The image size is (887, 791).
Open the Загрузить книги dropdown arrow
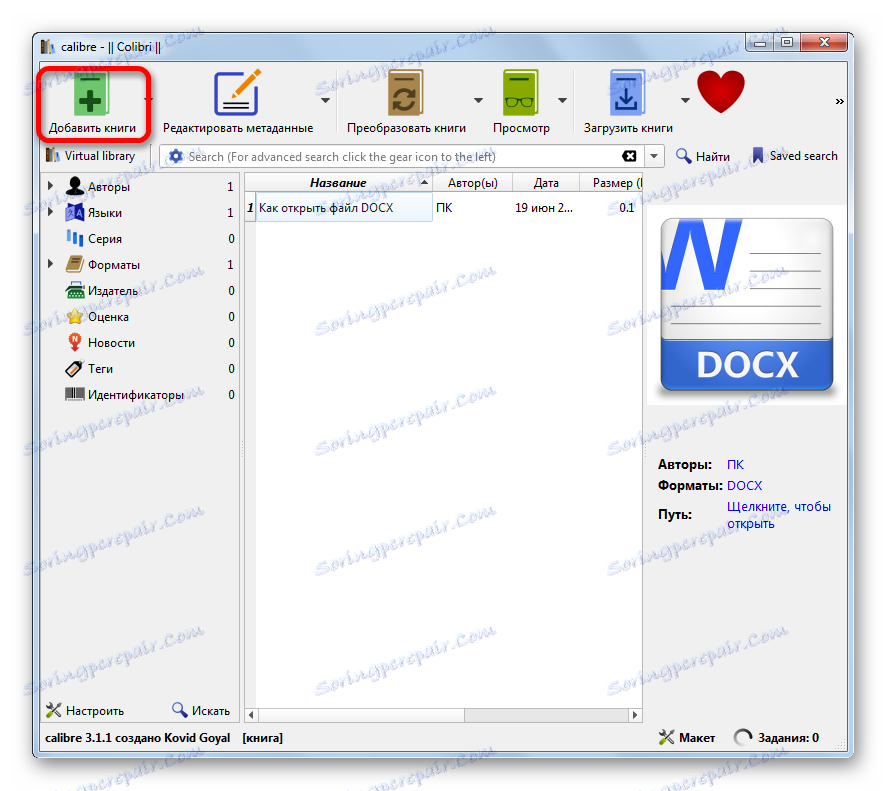pos(685,101)
